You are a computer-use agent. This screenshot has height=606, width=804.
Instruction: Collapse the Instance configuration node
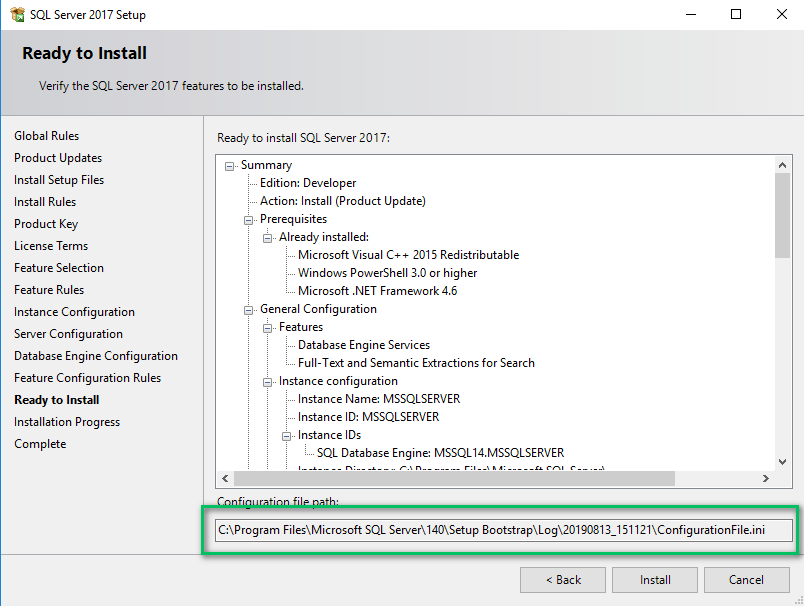[x=268, y=382]
